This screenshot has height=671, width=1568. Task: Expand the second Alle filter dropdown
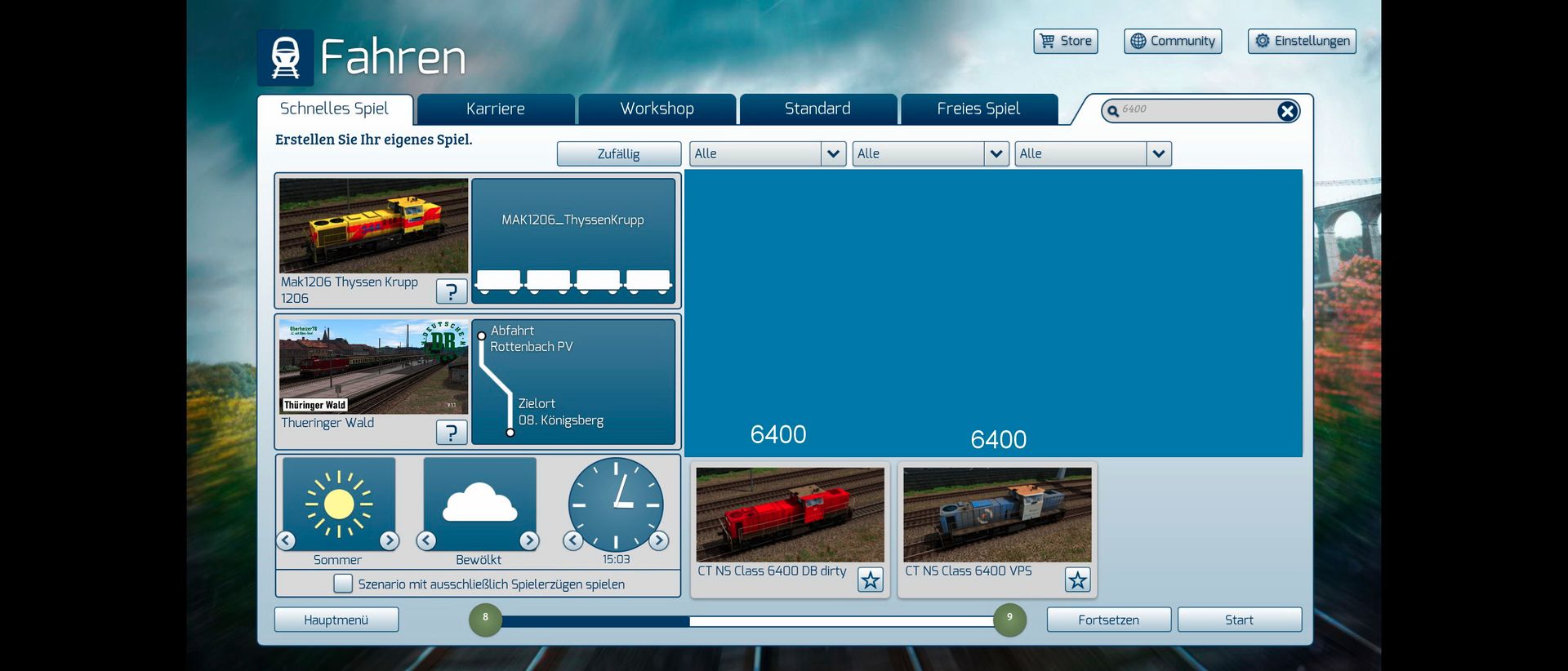pyautogui.click(x=996, y=153)
